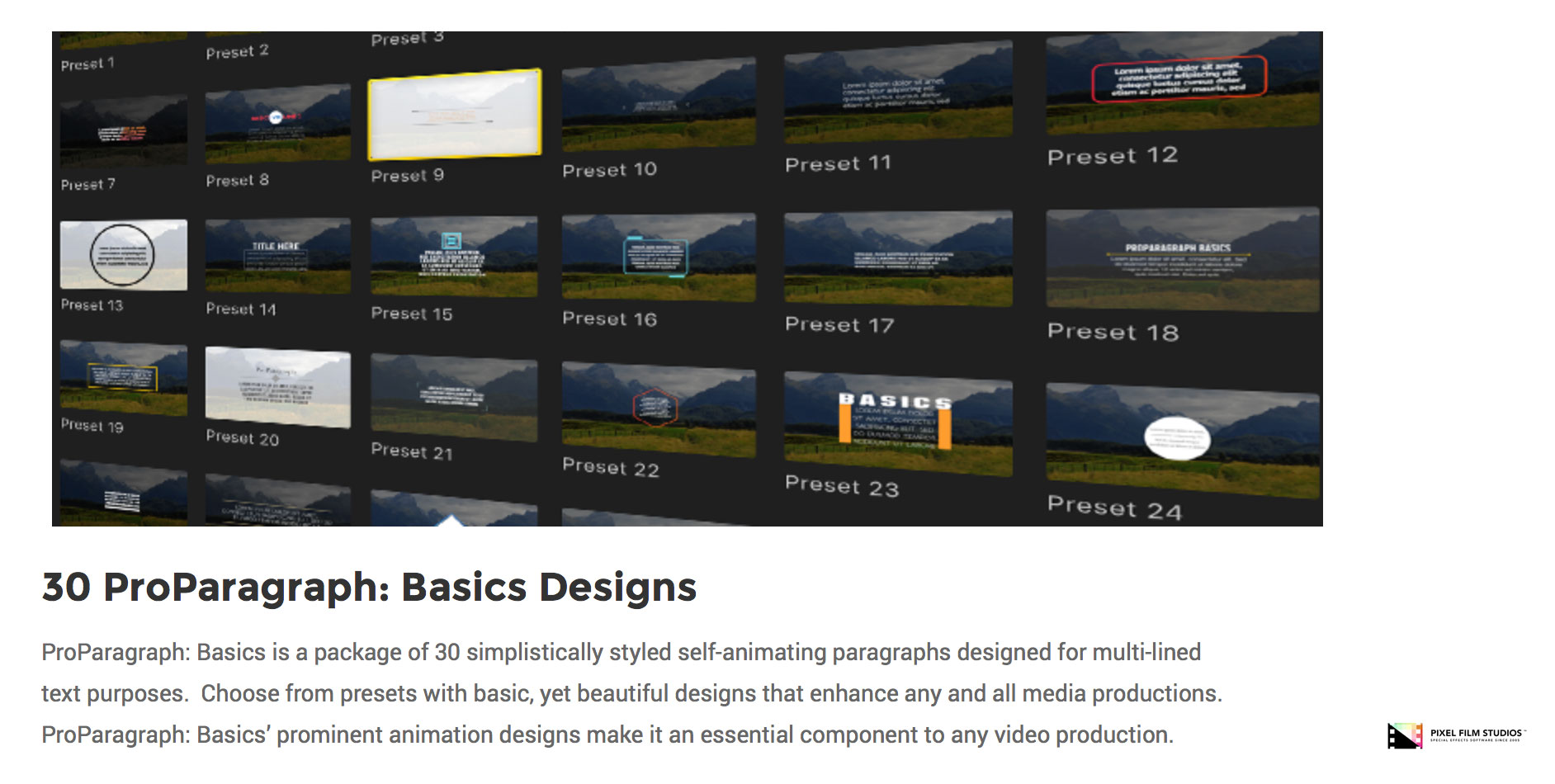Click the "Preset 23" label
Viewport: 1555px width, 784px height.
[x=842, y=485]
